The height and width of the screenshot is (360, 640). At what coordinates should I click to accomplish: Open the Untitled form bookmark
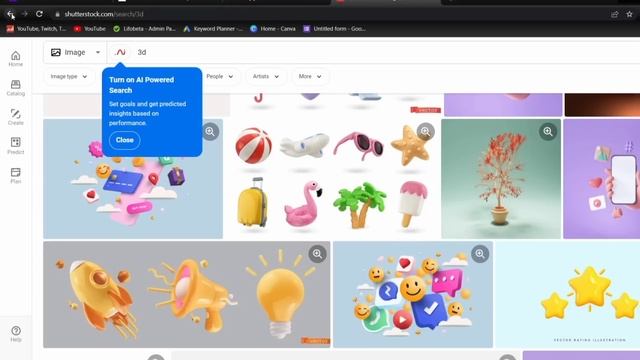click(x=334, y=29)
